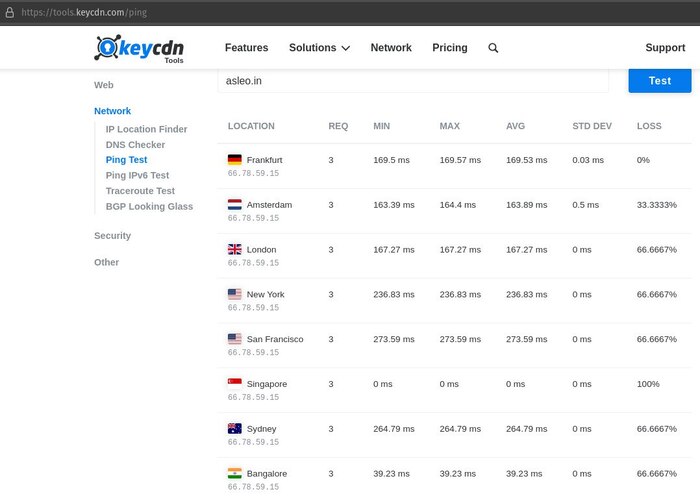
Task: Open the Features menu item
Action: click(x=246, y=48)
